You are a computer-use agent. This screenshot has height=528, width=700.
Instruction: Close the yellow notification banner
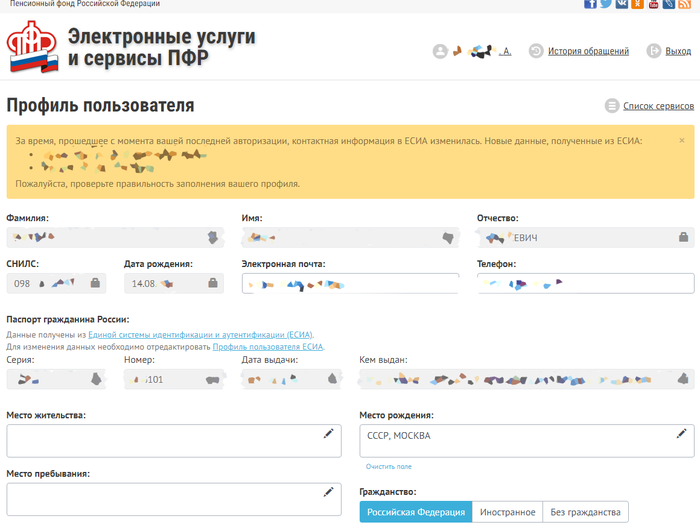tap(682, 141)
